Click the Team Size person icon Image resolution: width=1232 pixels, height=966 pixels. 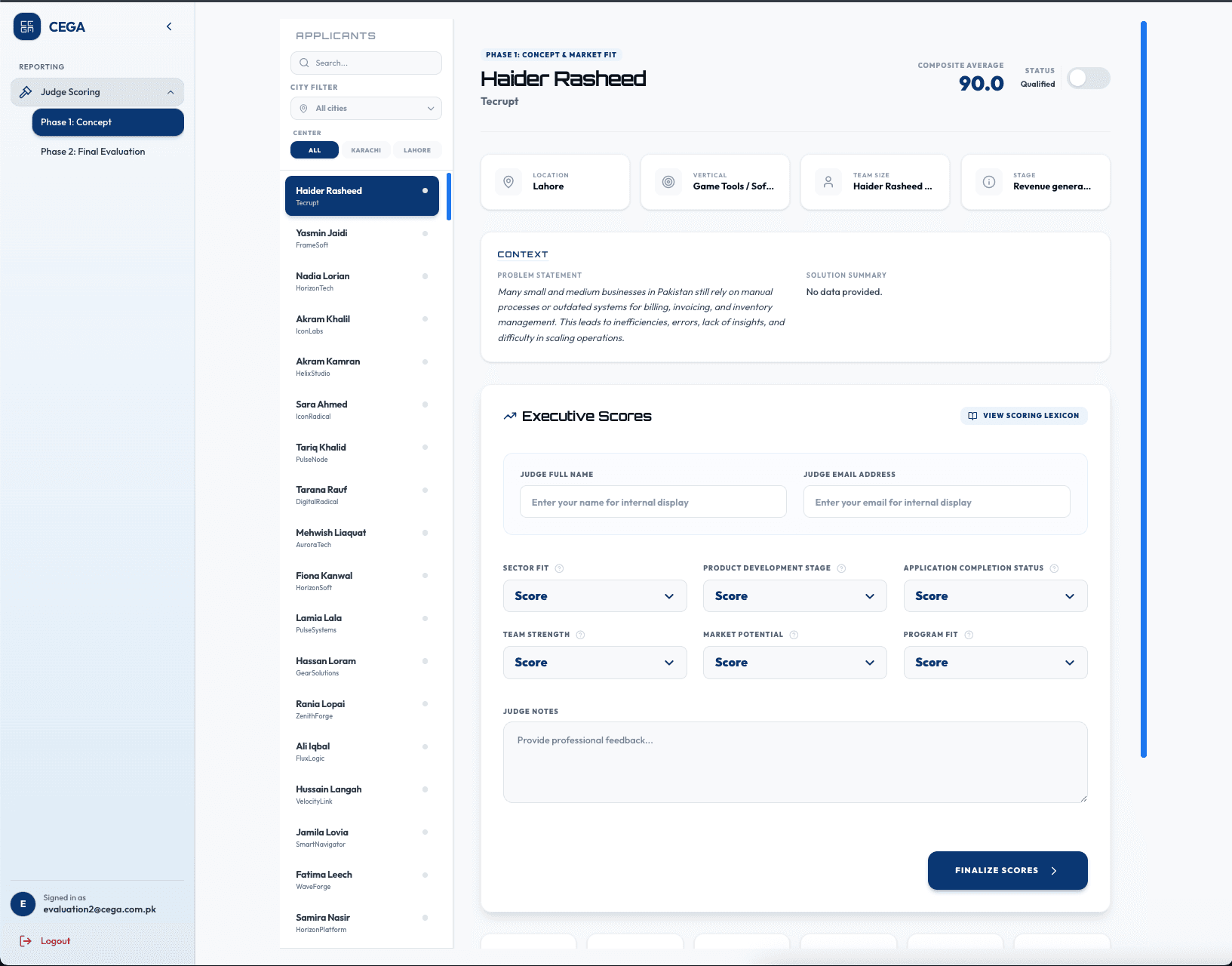828,182
